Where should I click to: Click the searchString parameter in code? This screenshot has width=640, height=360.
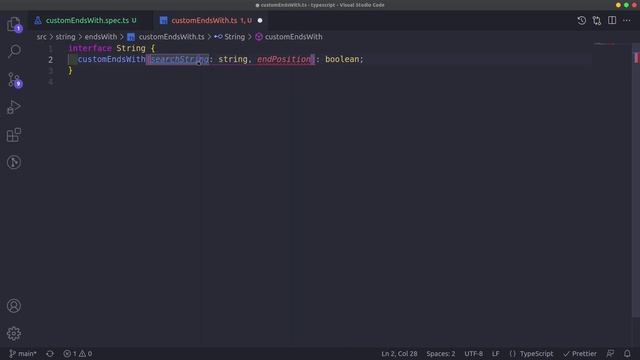click(x=180, y=59)
